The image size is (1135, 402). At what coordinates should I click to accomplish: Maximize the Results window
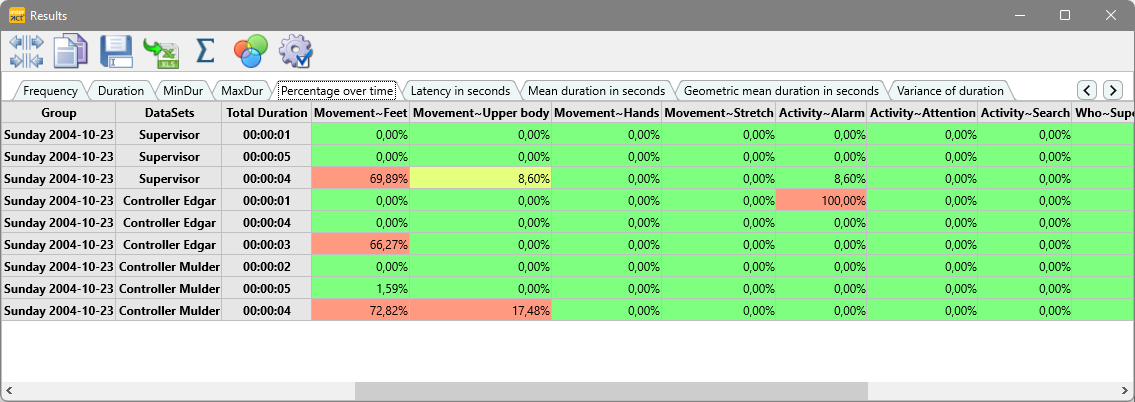pyautogui.click(x=1065, y=14)
